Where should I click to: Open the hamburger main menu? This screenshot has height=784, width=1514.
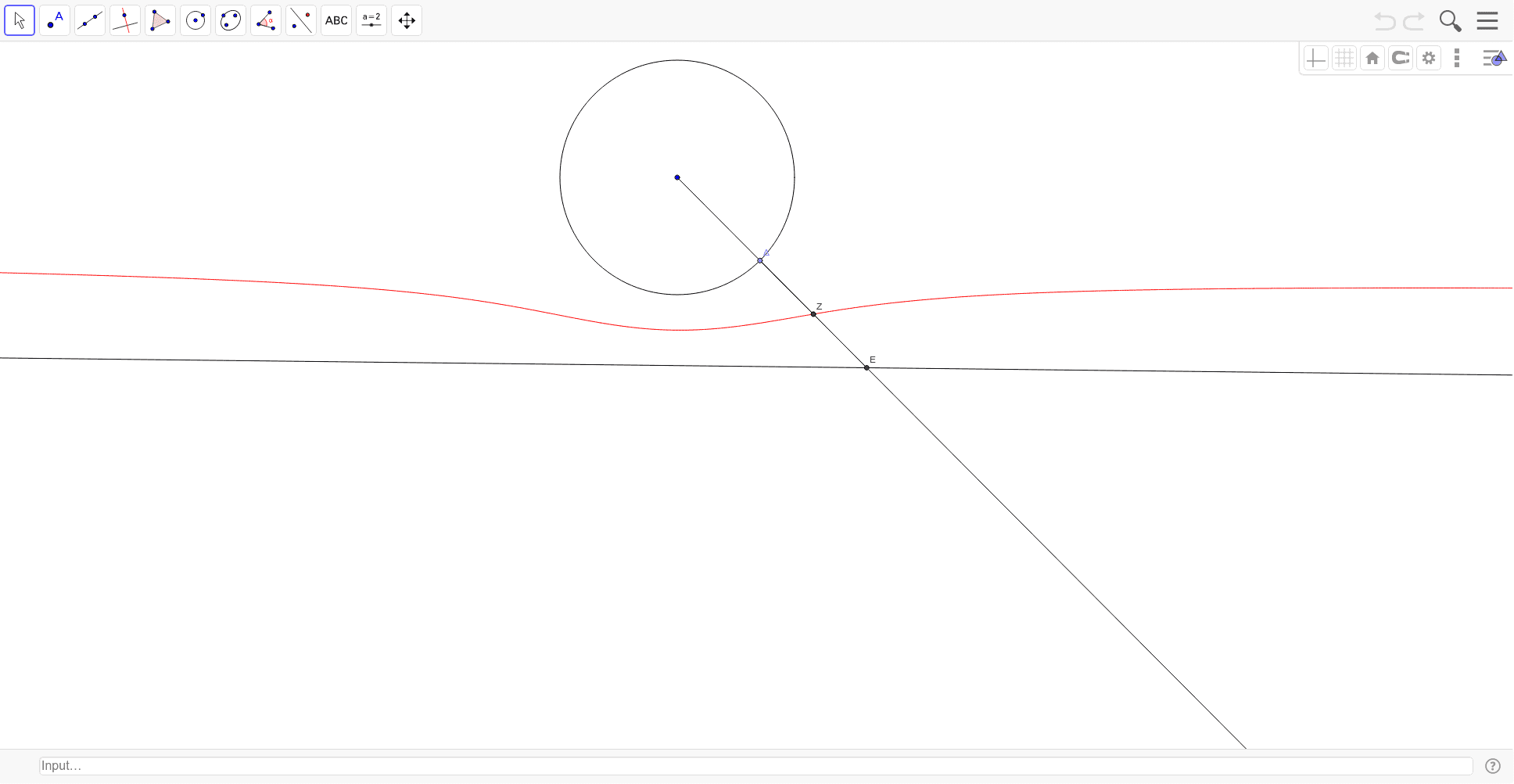(1487, 21)
